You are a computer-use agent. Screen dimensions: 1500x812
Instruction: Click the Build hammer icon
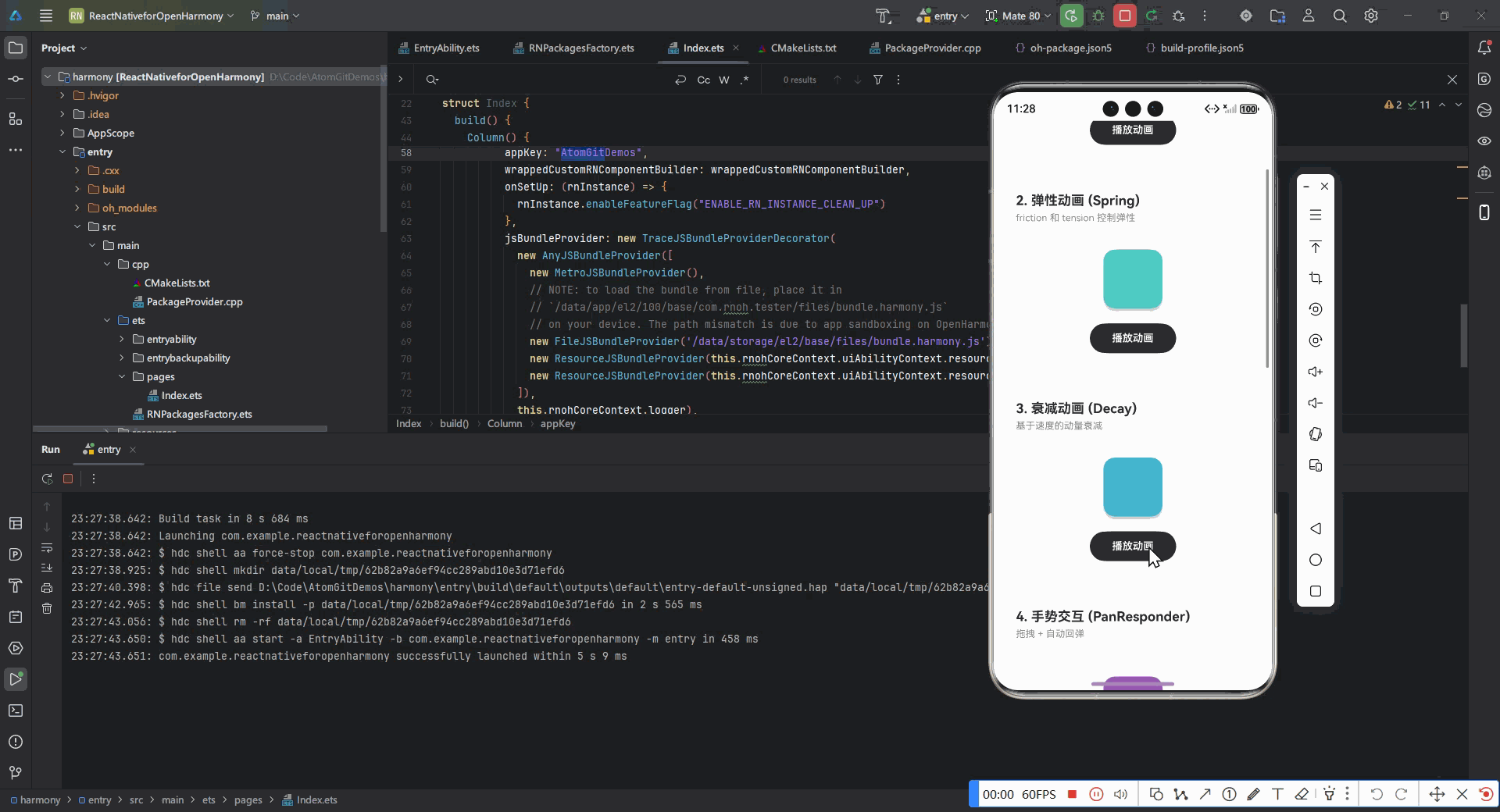pyautogui.click(x=883, y=16)
